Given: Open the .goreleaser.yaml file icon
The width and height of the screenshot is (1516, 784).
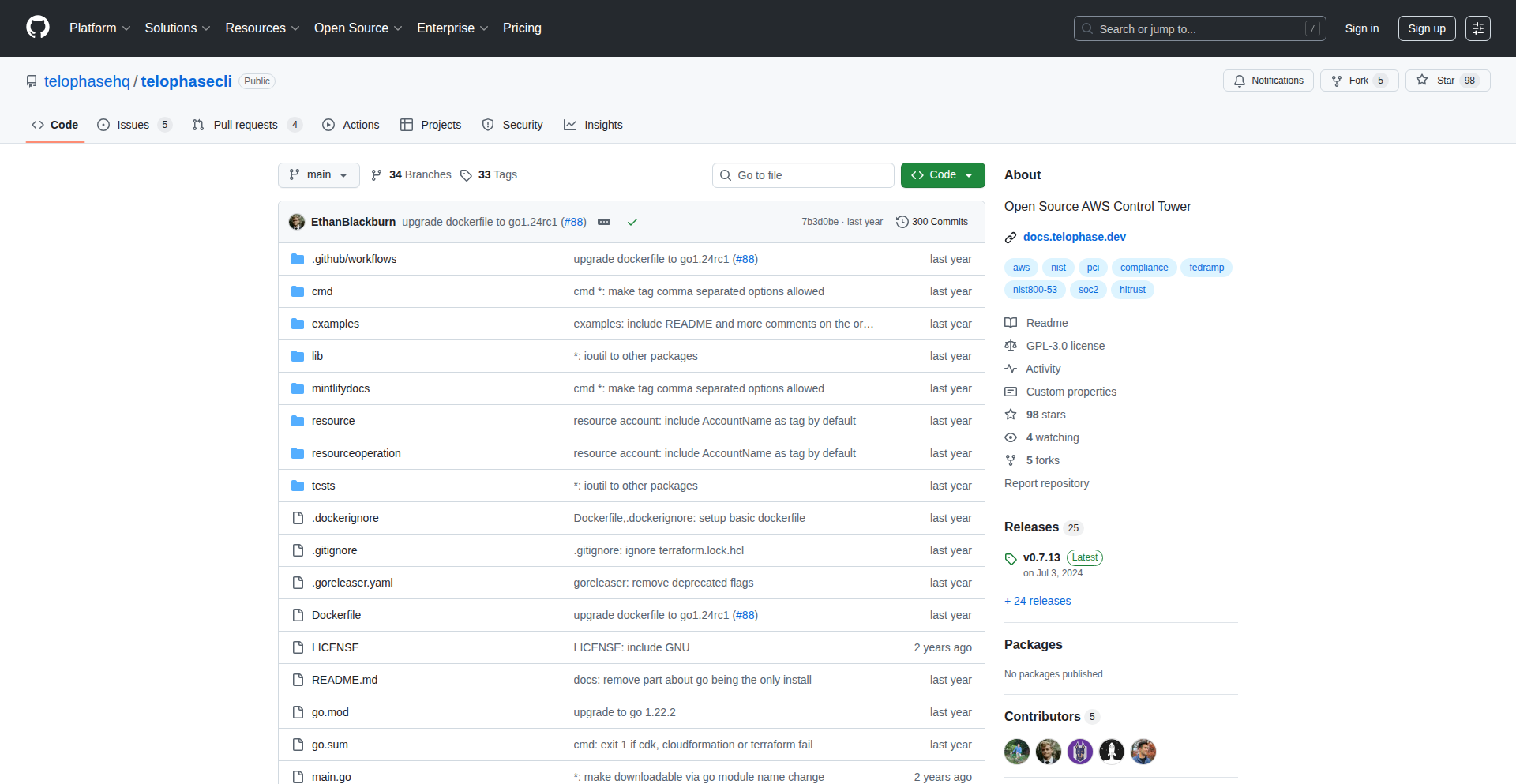Looking at the screenshot, I should (298, 583).
